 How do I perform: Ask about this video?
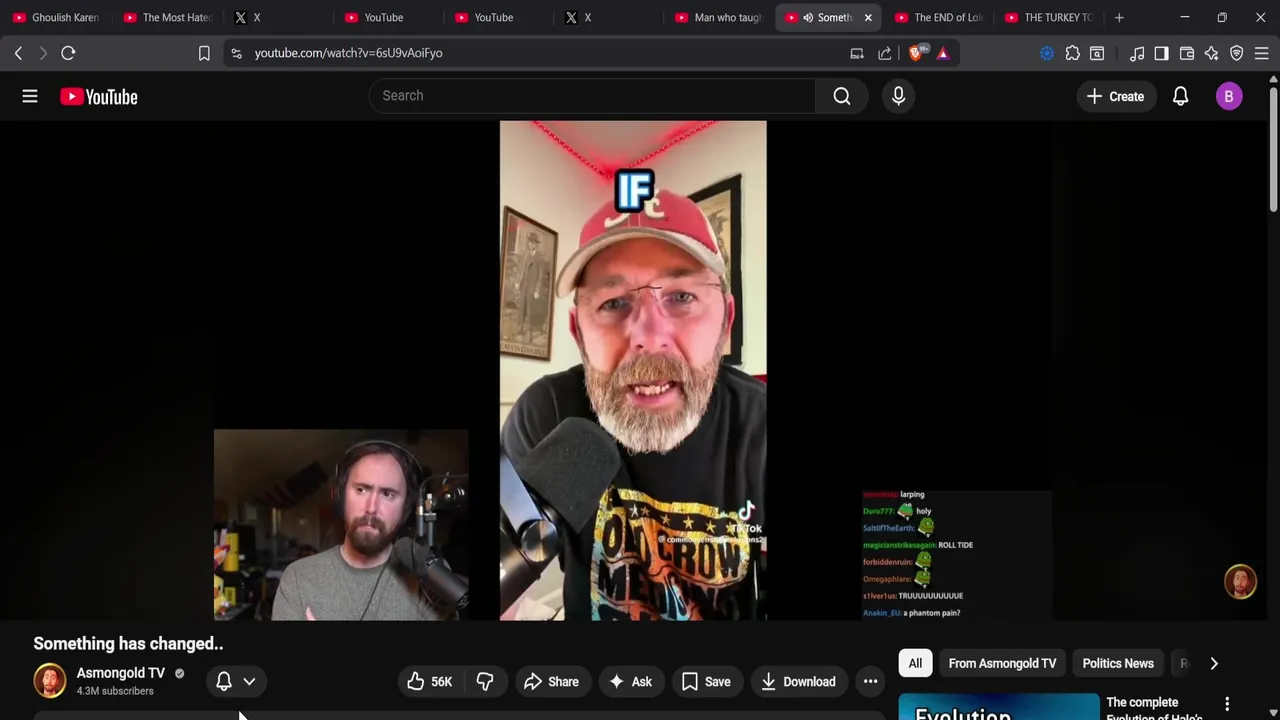pyautogui.click(x=630, y=681)
